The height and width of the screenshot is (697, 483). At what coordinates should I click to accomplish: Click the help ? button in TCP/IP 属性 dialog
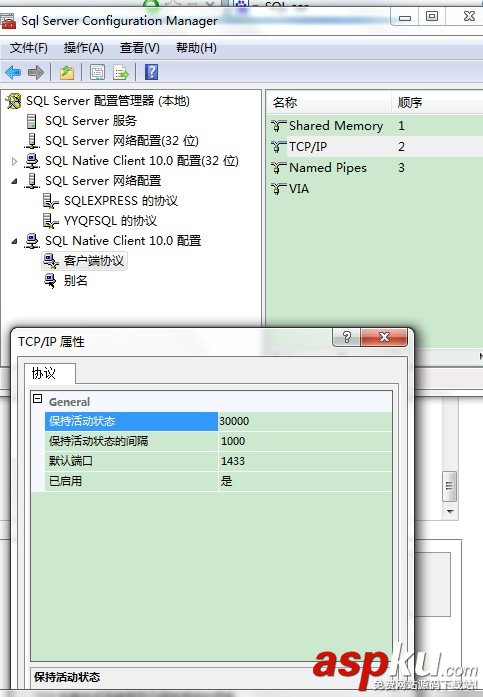click(347, 337)
